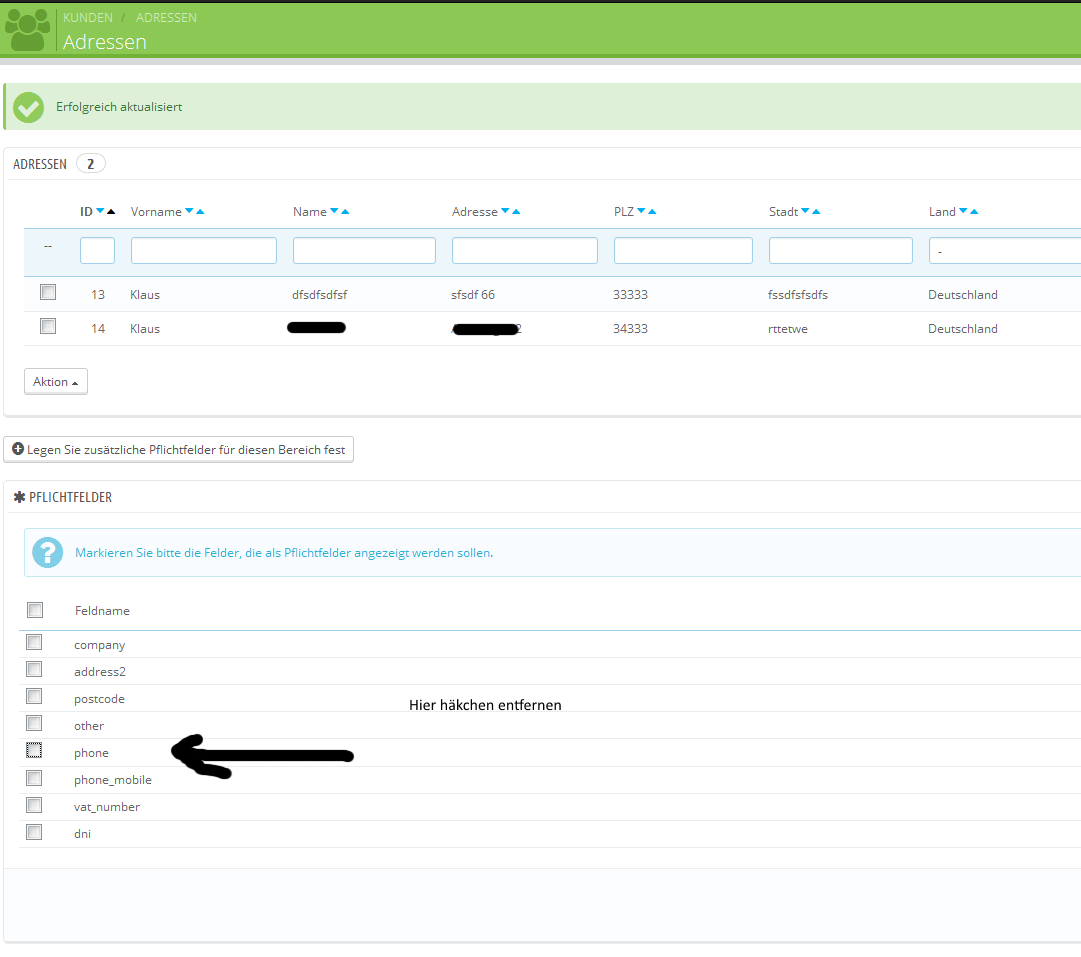
Task: Click Legen Sie zusätzliche Pflichtfelder button
Action: (x=179, y=450)
